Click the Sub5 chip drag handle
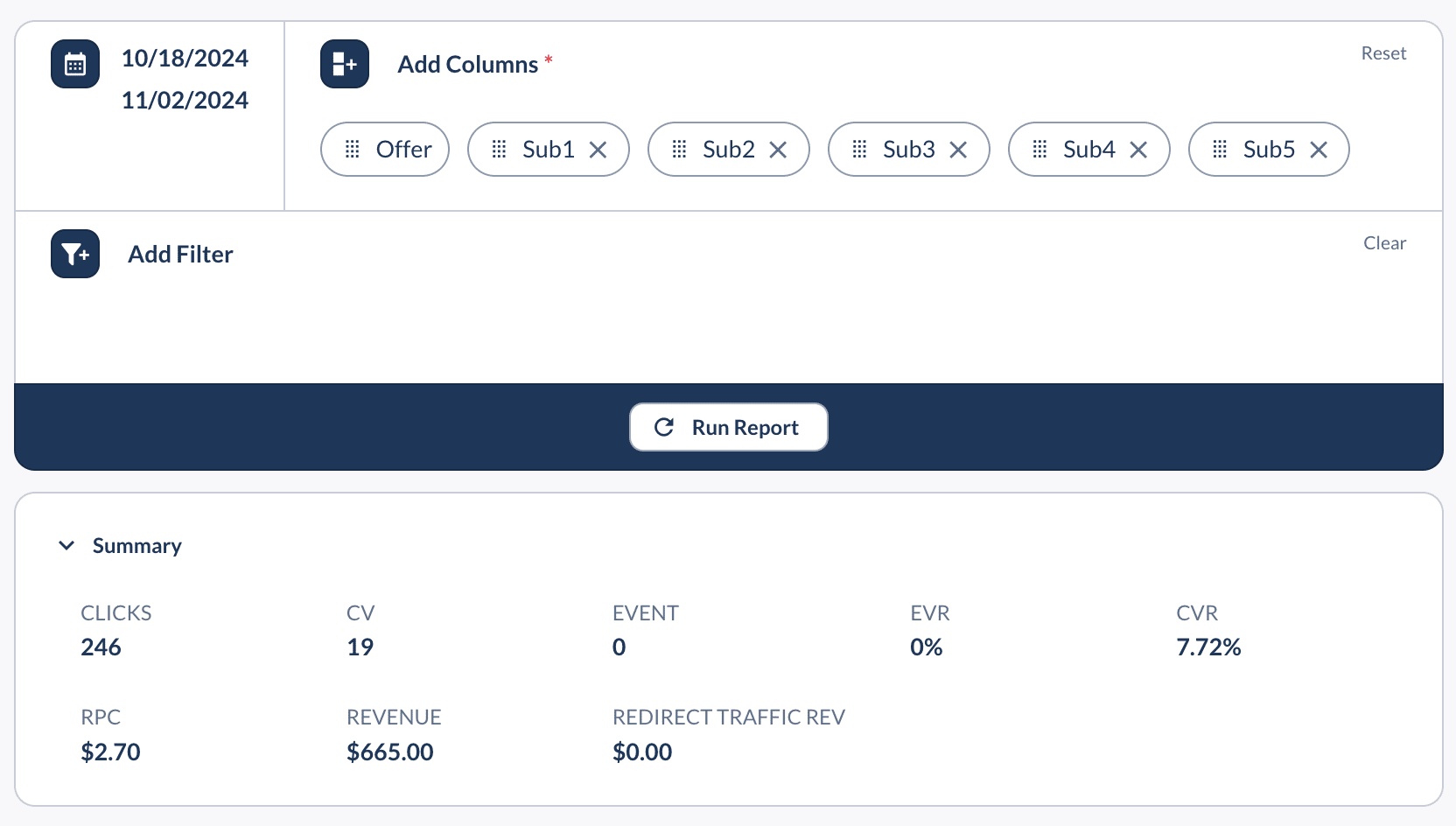This screenshot has width=1456, height=826. point(1220,150)
